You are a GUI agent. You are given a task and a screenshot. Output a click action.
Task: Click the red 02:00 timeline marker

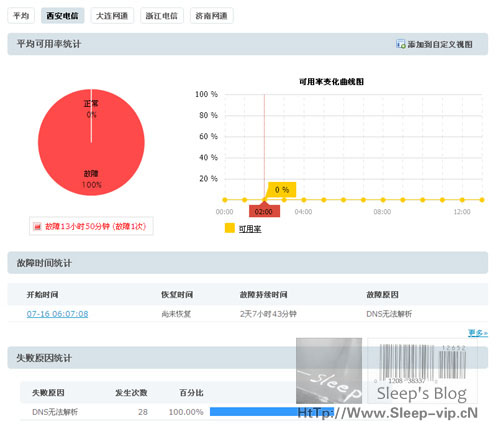tap(264, 212)
